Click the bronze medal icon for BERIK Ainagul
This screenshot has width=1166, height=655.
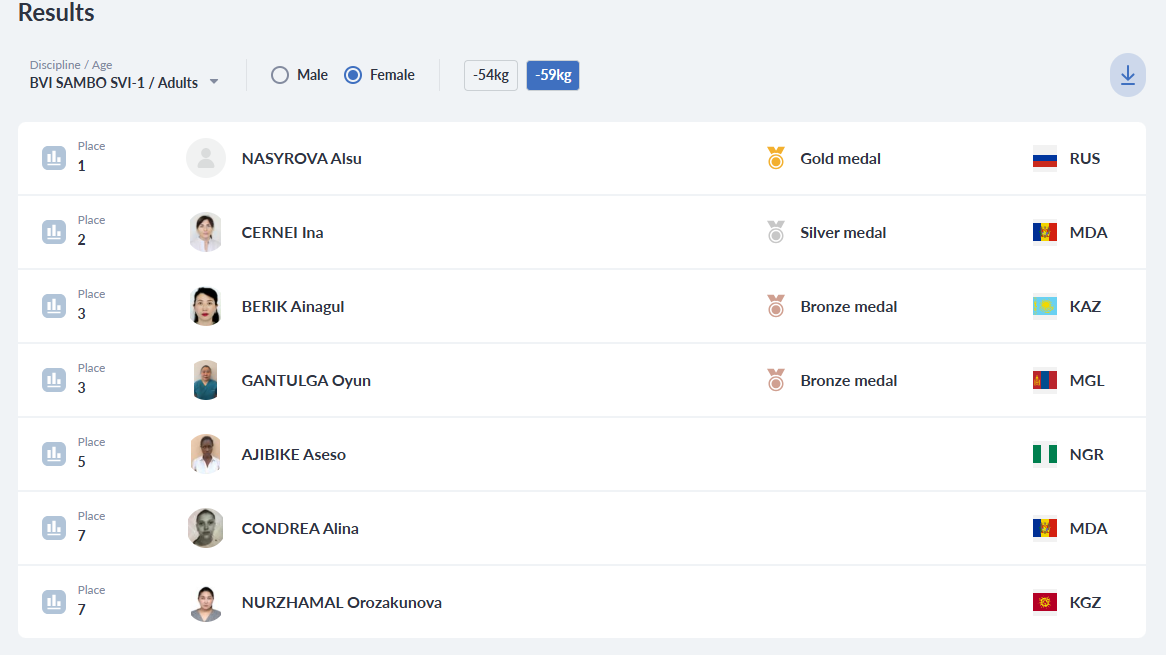pos(776,306)
